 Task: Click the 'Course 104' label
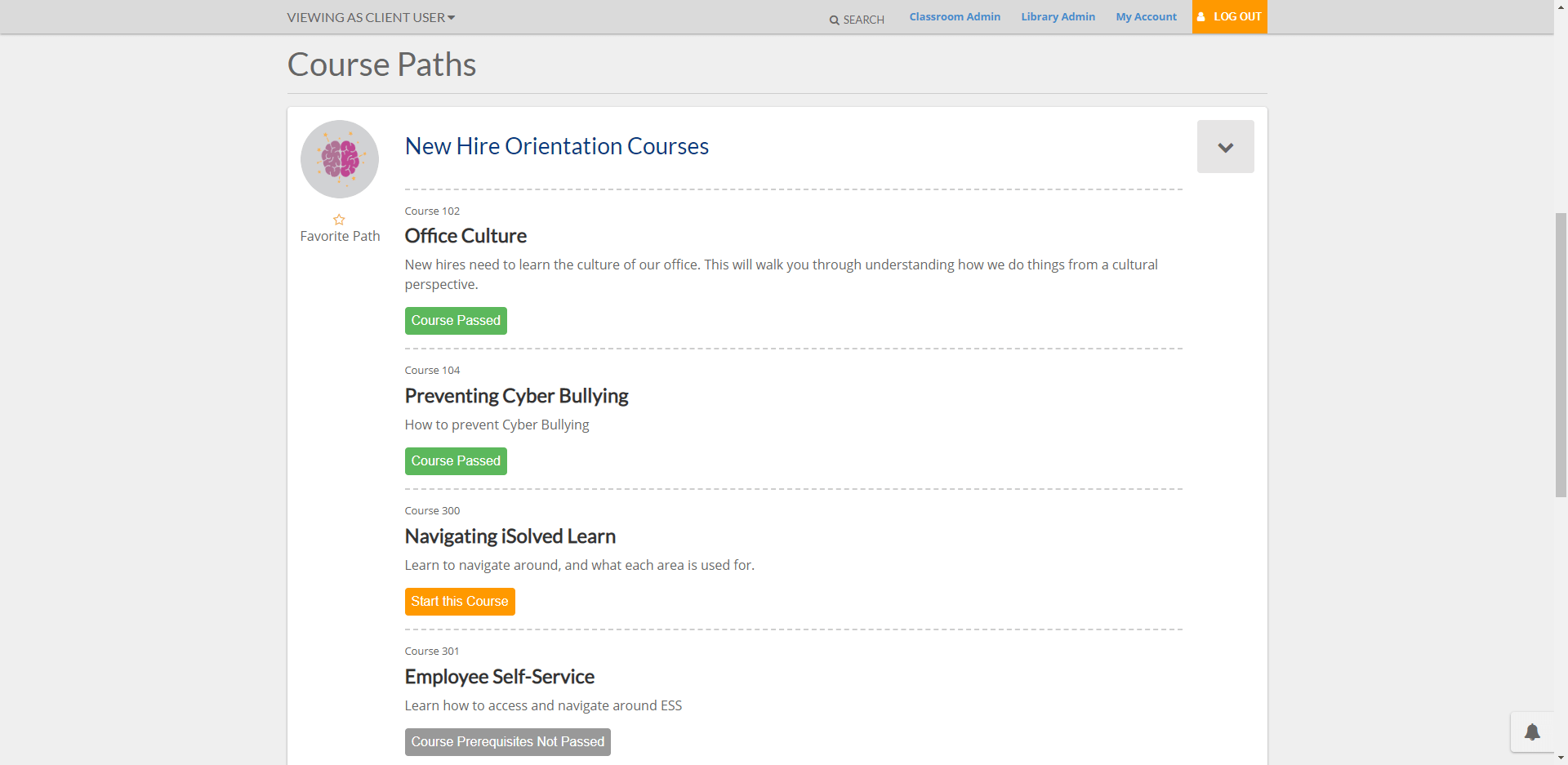pyautogui.click(x=432, y=370)
